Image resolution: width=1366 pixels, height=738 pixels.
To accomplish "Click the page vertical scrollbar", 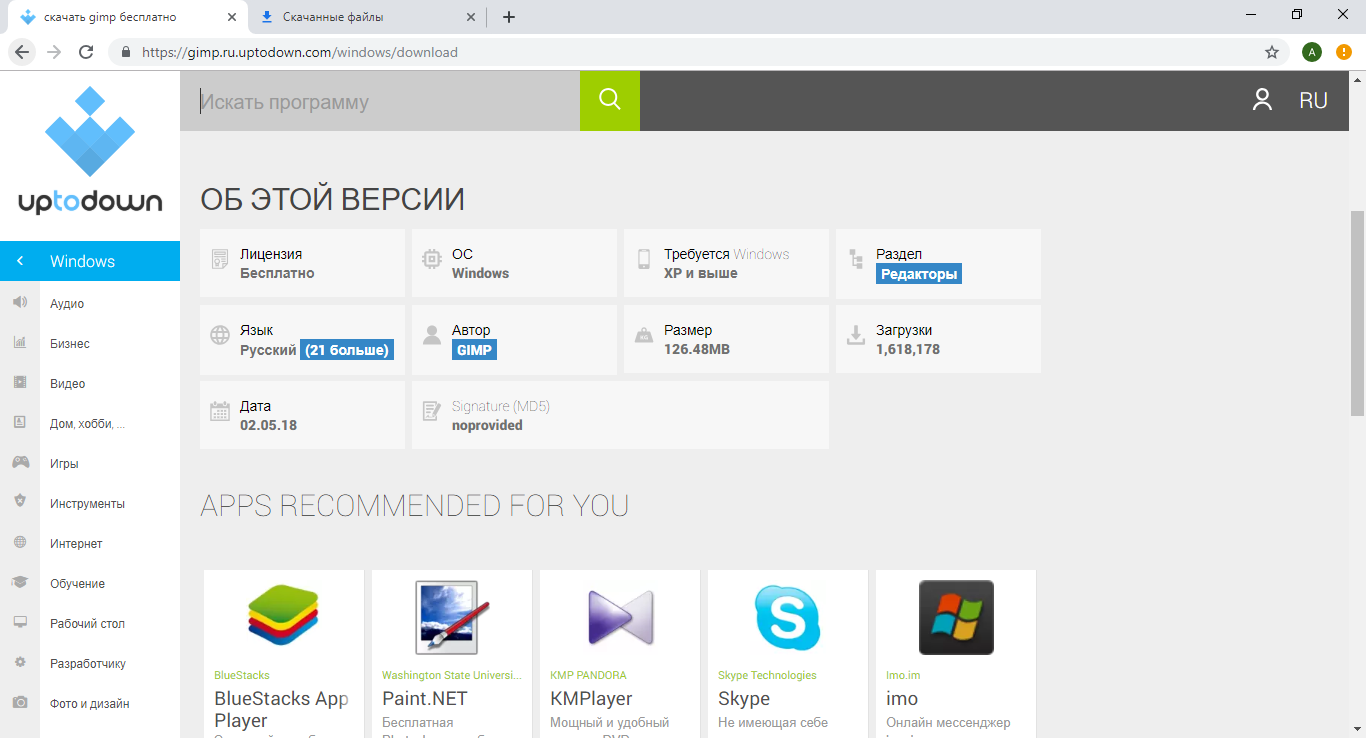I will coord(1357,311).
